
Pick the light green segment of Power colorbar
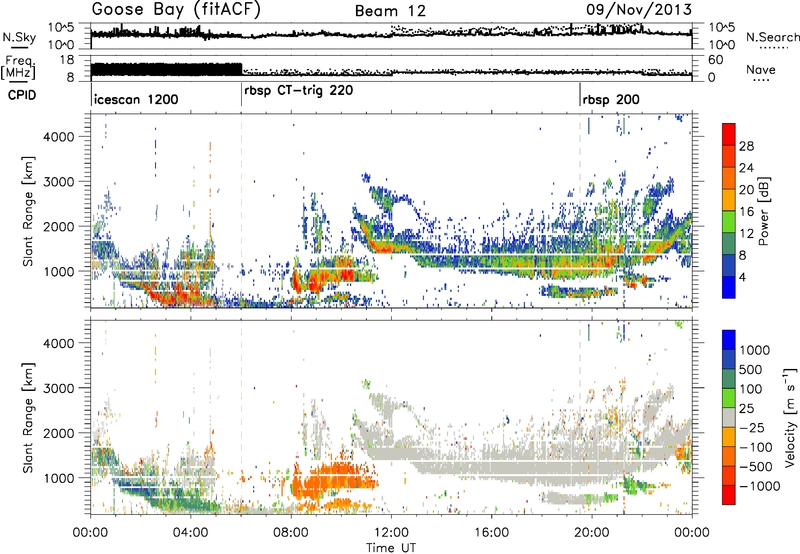pos(729,222)
